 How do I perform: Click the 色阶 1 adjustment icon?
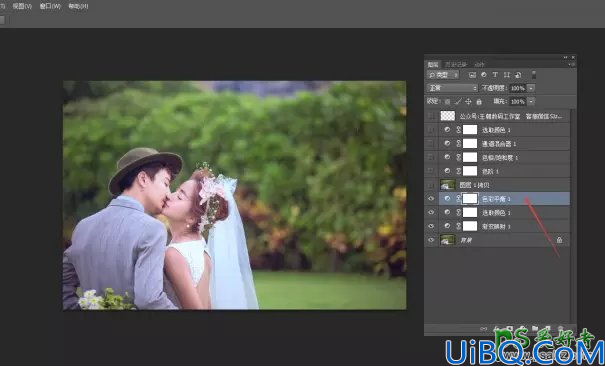(x=447, y=171)
